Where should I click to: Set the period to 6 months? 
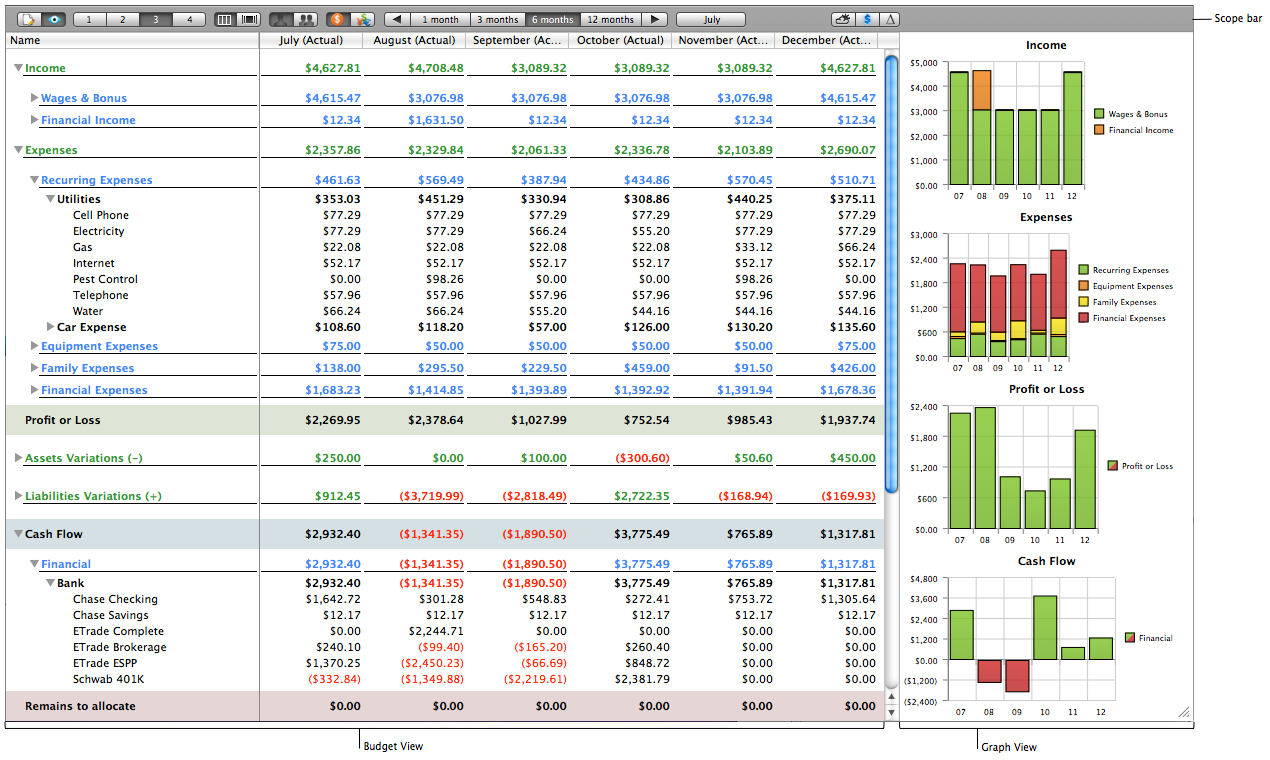pyautogui.click(x=553, y=19)
